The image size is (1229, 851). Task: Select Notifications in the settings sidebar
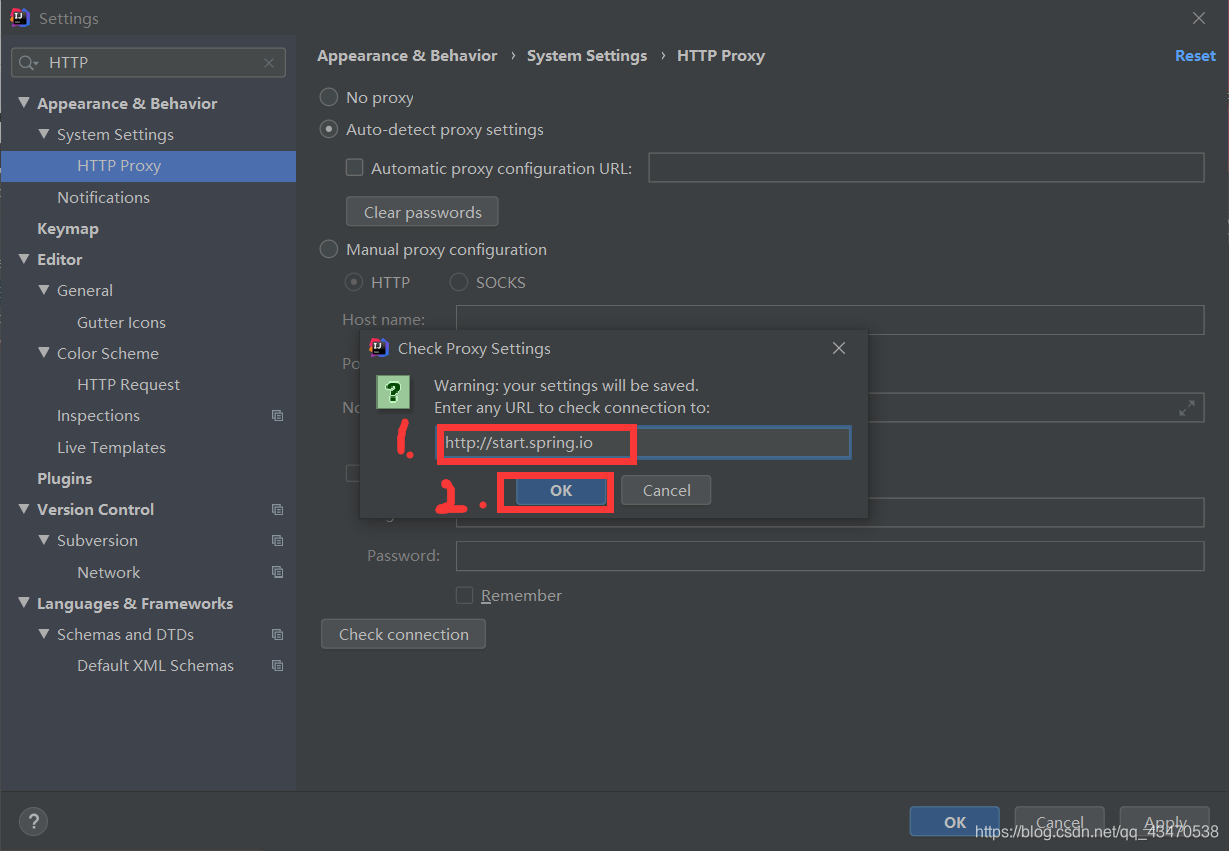point(103,197)
